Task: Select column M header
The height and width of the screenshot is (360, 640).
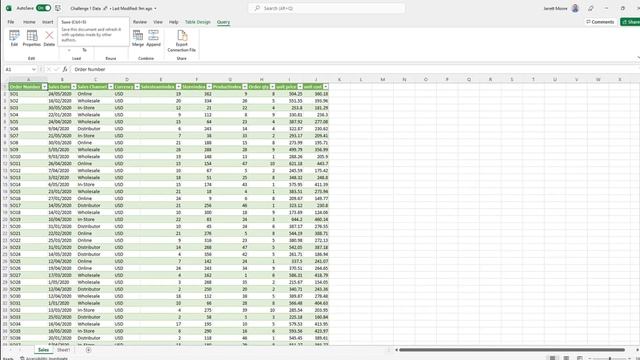Action: (383, 80)
